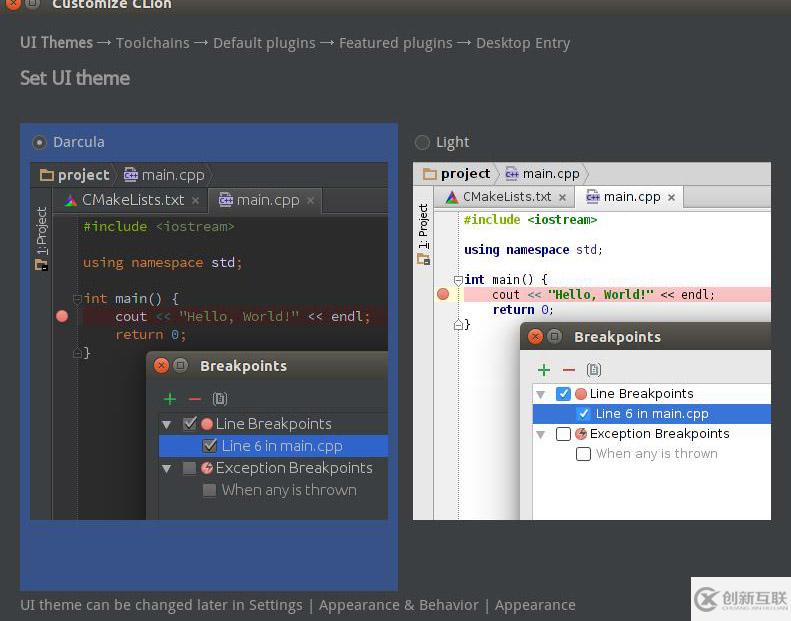Click red remove breakpoint minus in Light dialog
The image size is (791, 621).
tap(569, 370)
